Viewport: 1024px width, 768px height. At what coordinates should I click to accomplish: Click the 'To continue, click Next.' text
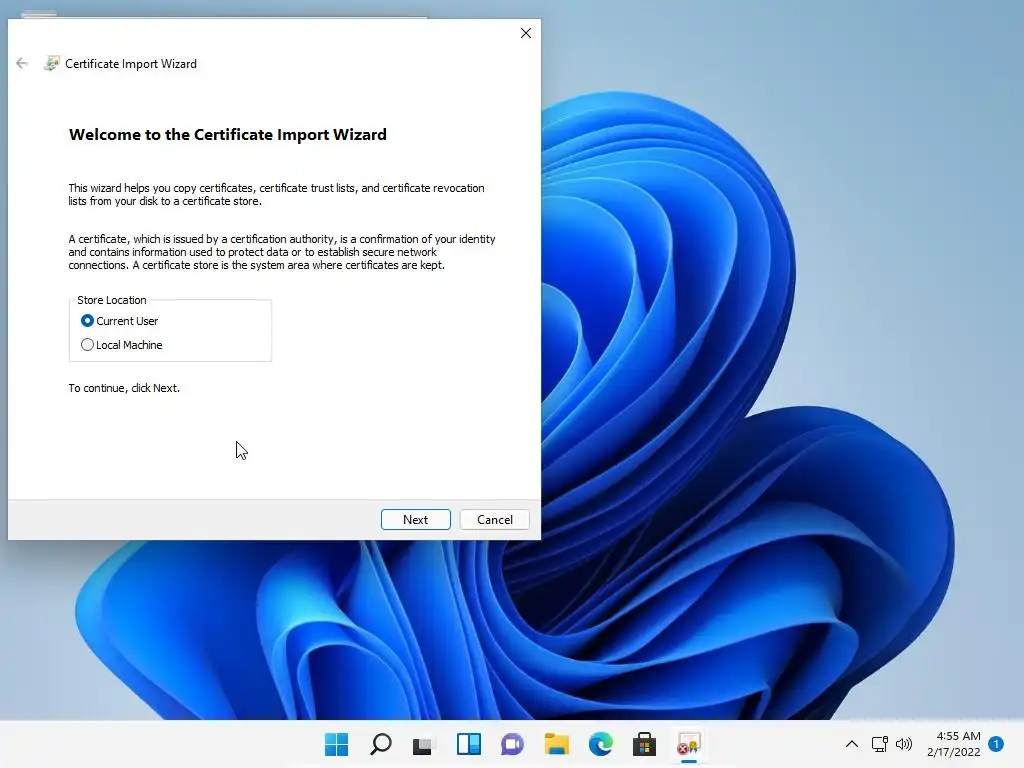coord(124,388)
